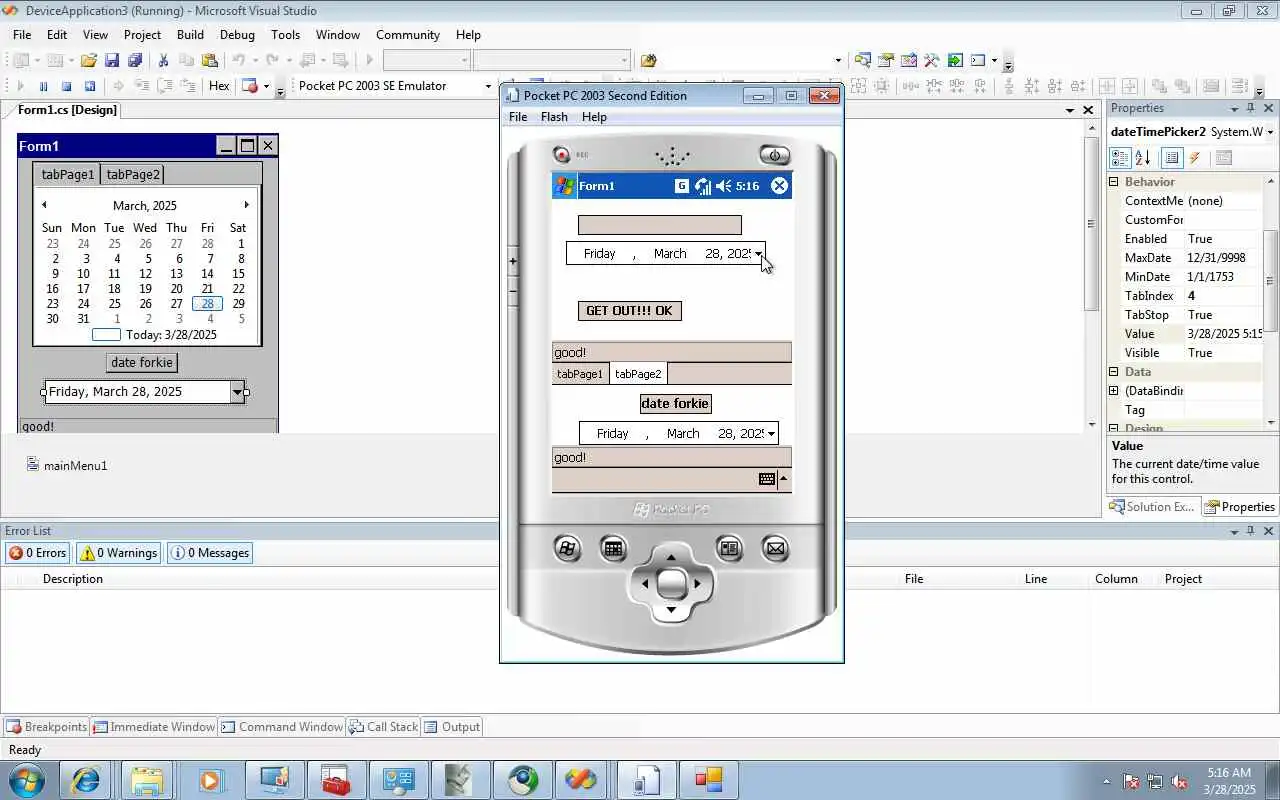
Task: Click the emulator messaging envelope hardware button
Action: (775, 548)
